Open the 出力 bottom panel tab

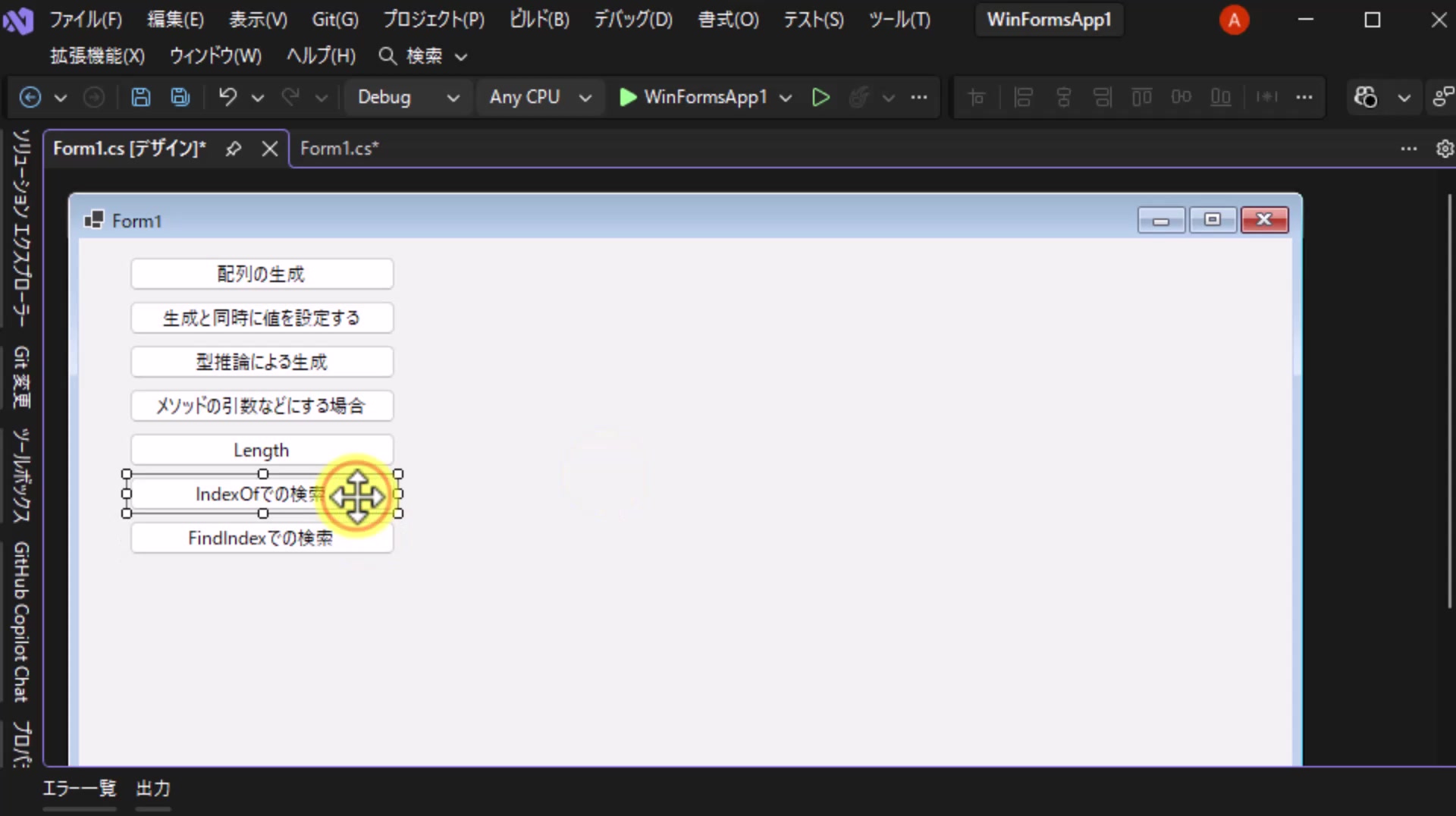(153, 789)
